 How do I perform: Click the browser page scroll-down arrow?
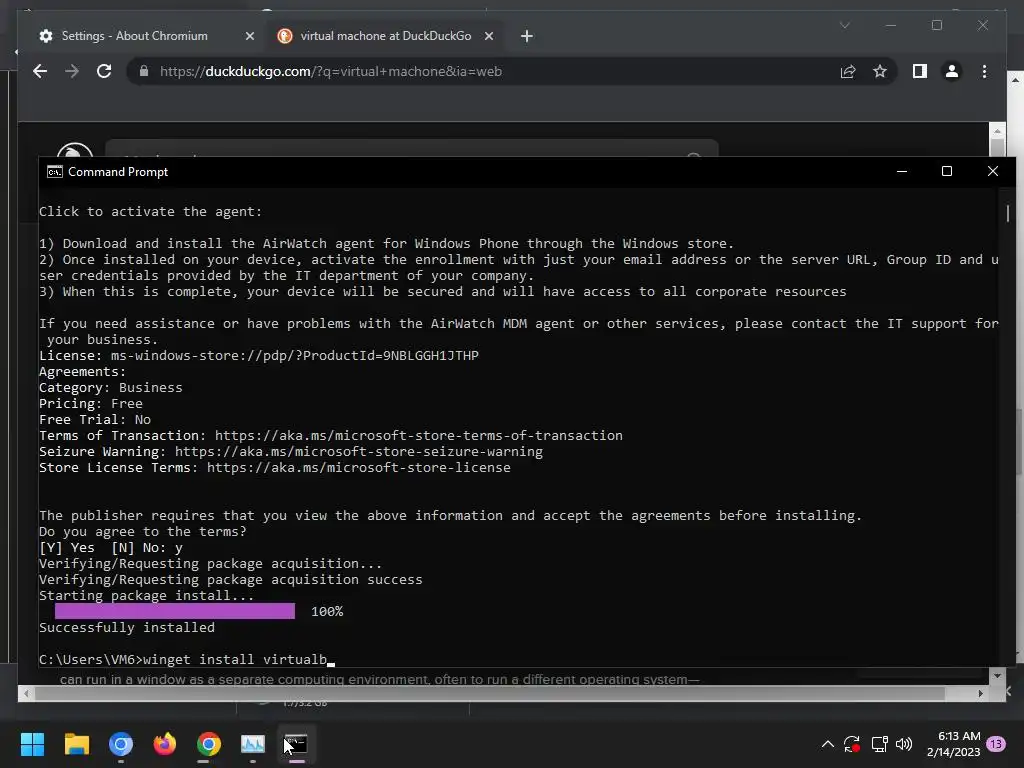tap(997, 676)
